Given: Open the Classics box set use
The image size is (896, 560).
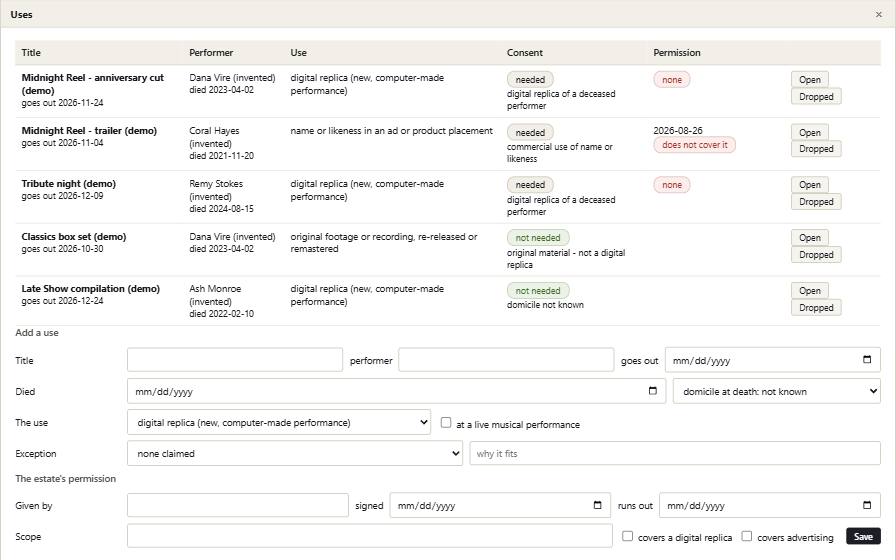Looking at the screenshot, I should [810, 238].
